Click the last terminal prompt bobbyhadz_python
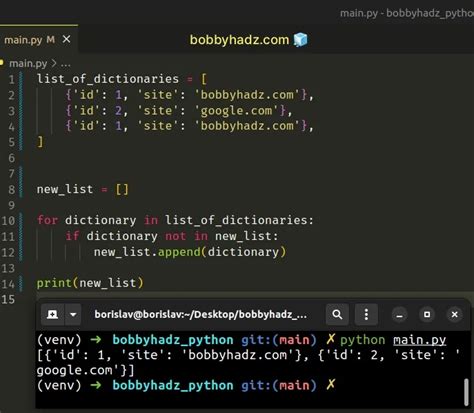474x413 pixels. (x=173, y=385)
